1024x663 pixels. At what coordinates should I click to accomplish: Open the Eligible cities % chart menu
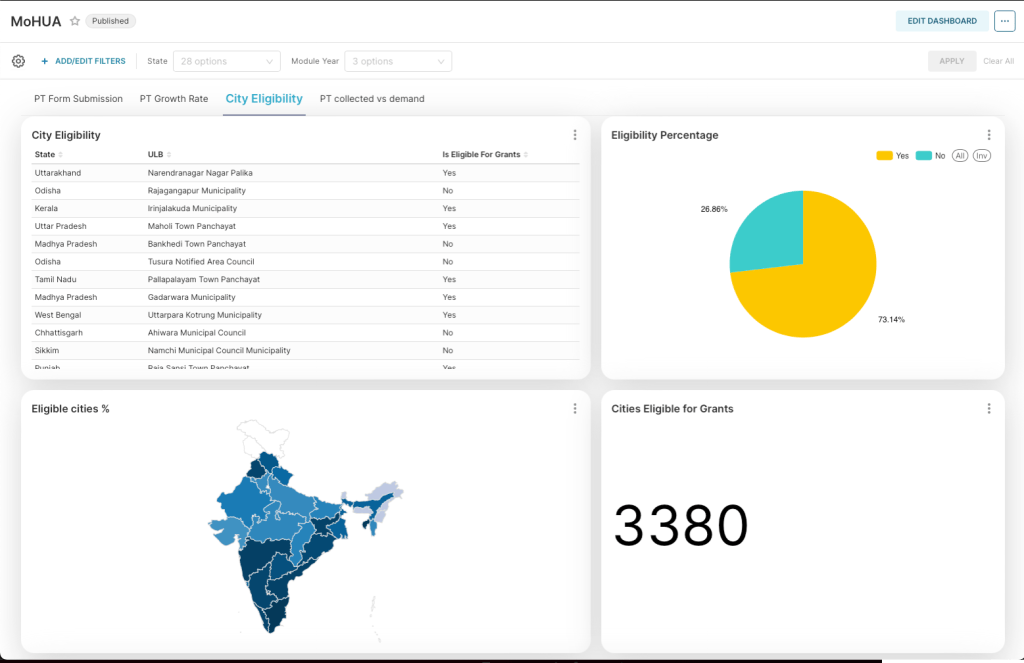[x=575, y=408]
